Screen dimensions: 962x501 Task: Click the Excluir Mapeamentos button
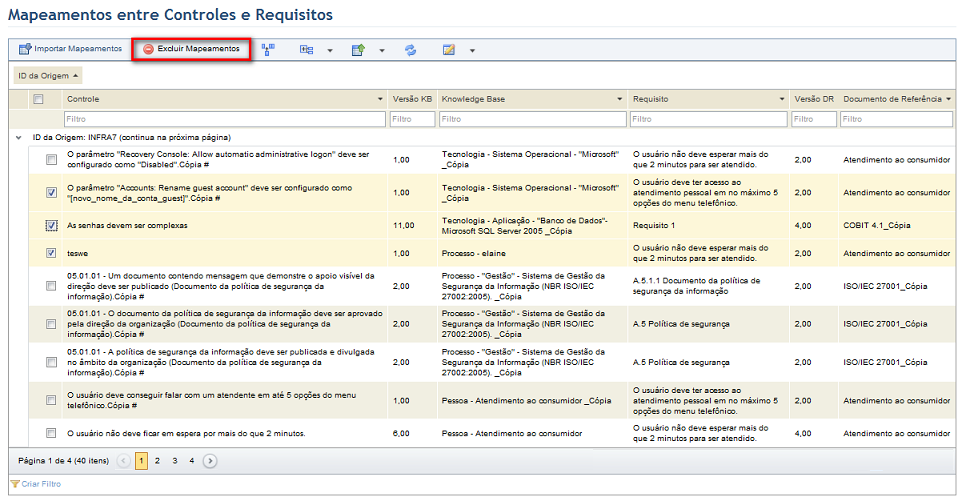point(191,49)
